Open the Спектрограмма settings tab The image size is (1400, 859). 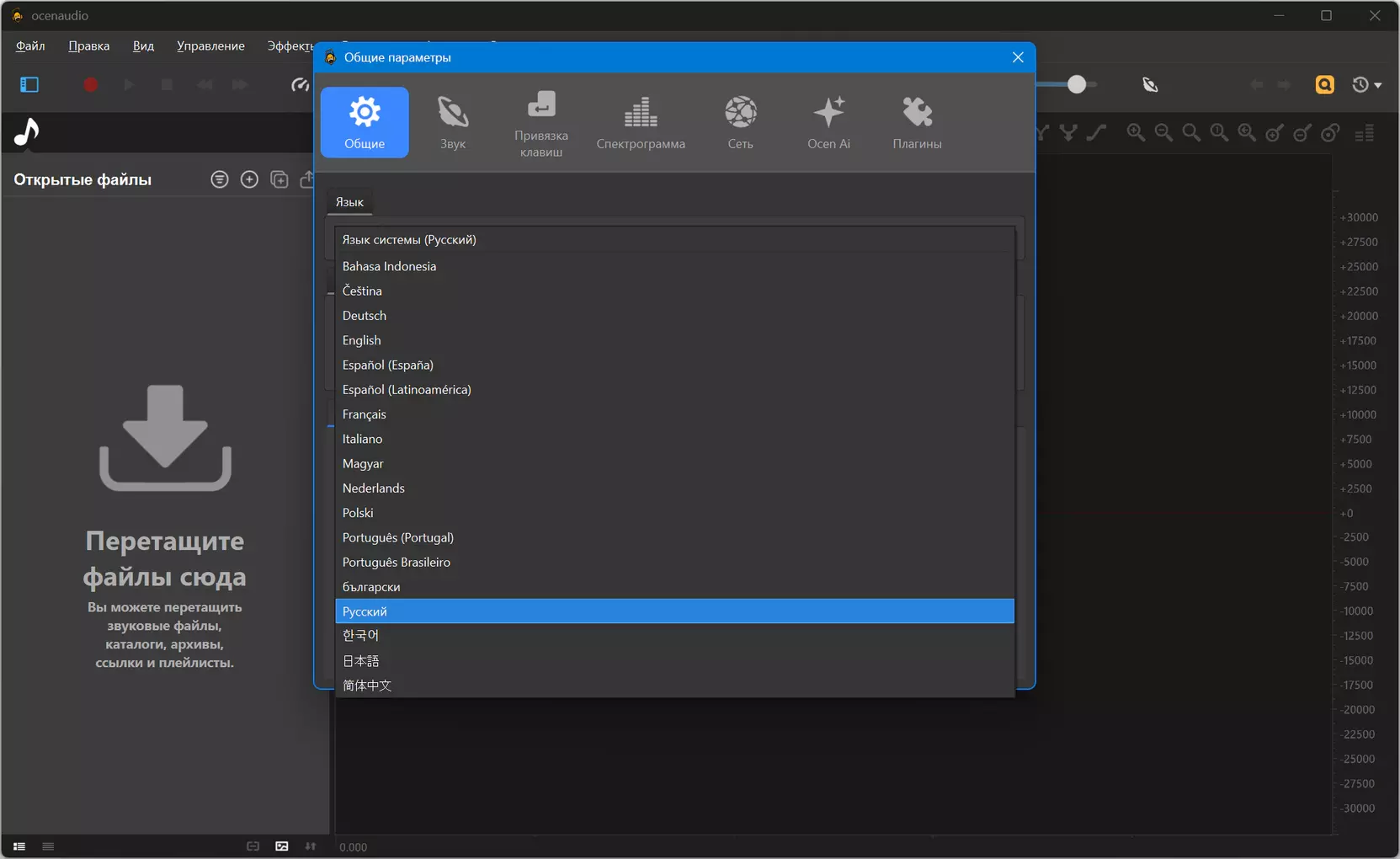pos(641,122)
